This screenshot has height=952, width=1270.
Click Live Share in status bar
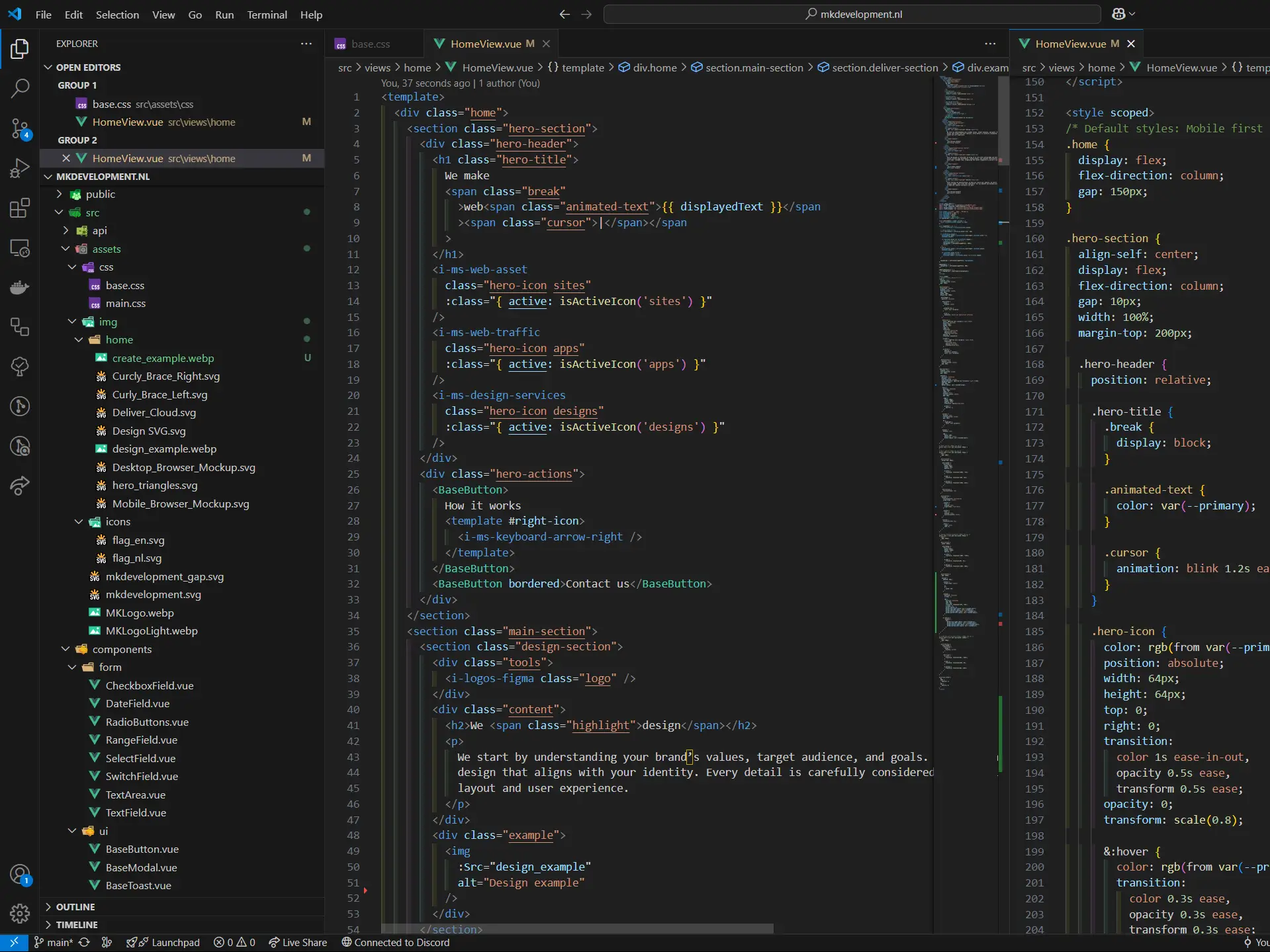click(298, 943)
